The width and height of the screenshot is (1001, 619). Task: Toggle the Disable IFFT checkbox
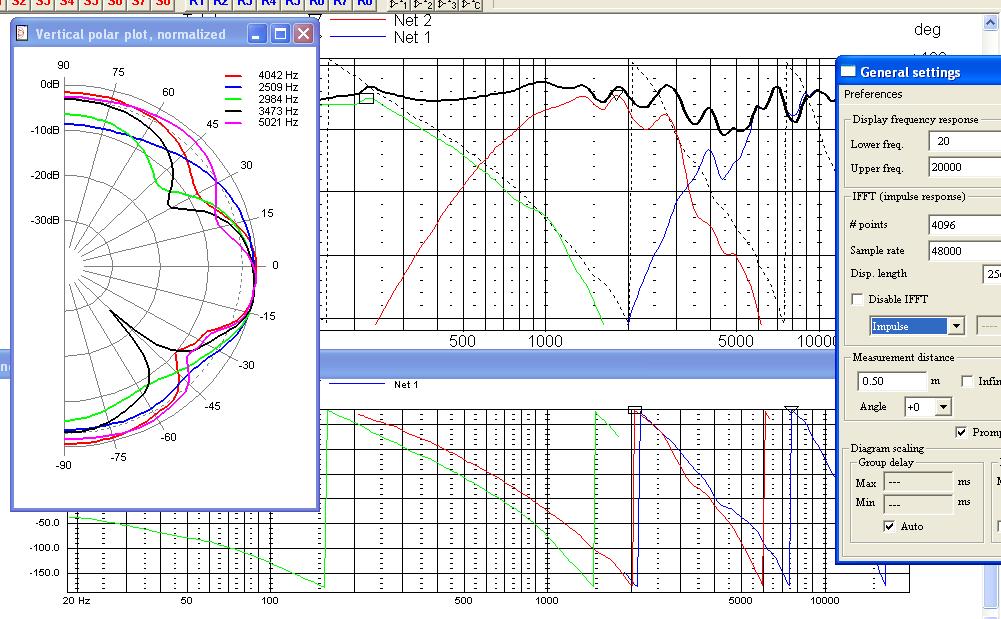(x=857, y=299)
